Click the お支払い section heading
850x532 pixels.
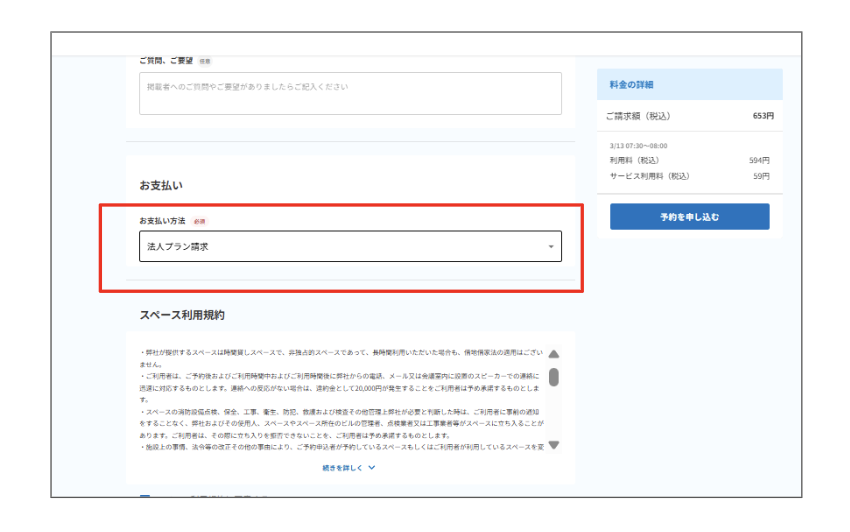pyautogui.click(x=161, y=185)
